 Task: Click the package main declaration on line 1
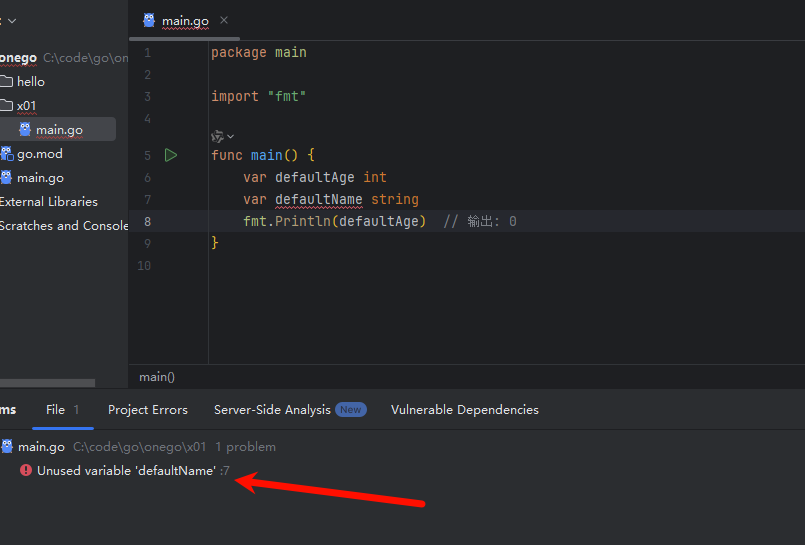259,52
